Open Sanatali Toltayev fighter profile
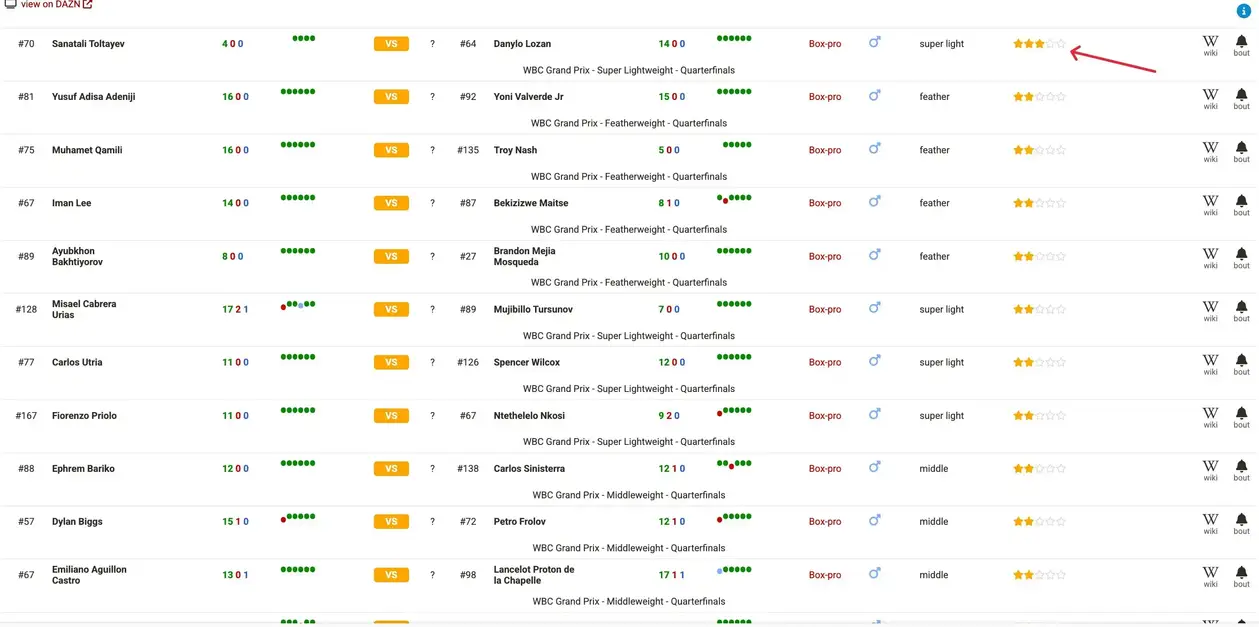1259x627 pixels. pos(88,44)
